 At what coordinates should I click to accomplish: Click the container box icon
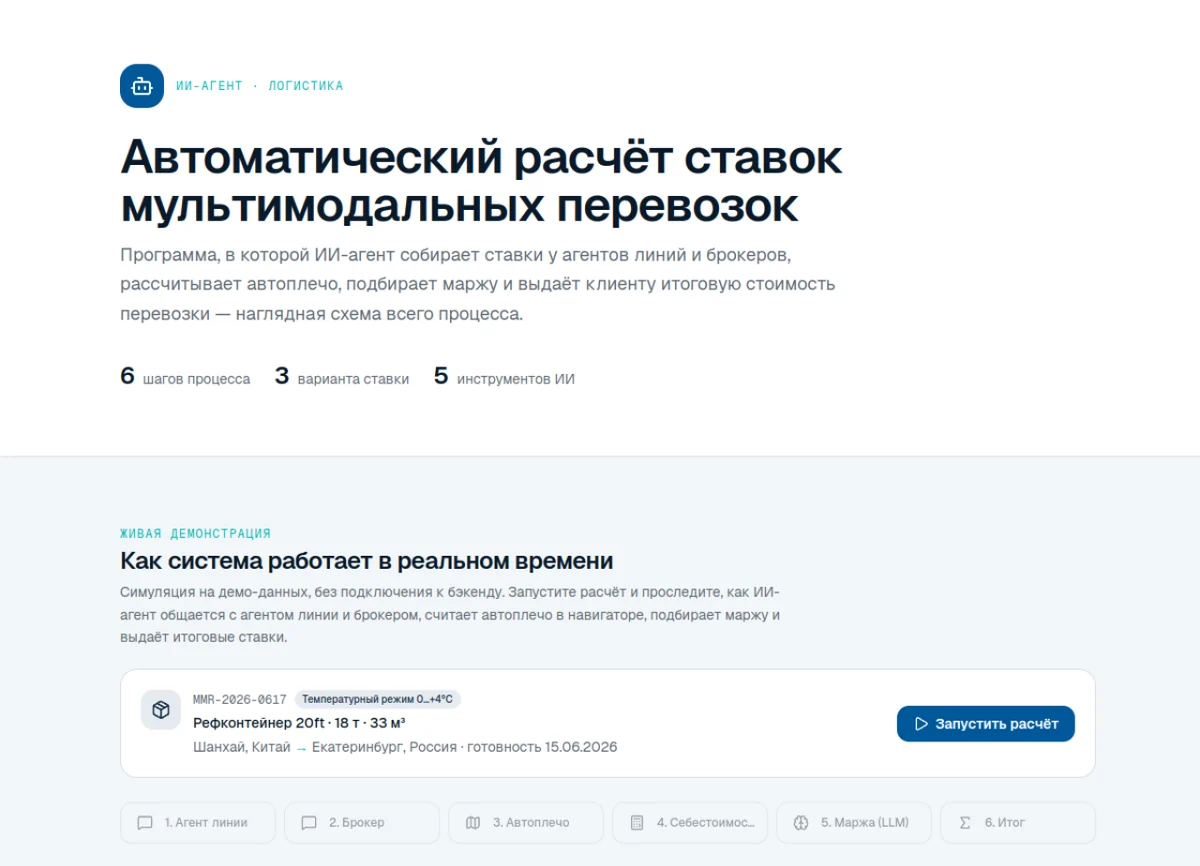point(161,710)
